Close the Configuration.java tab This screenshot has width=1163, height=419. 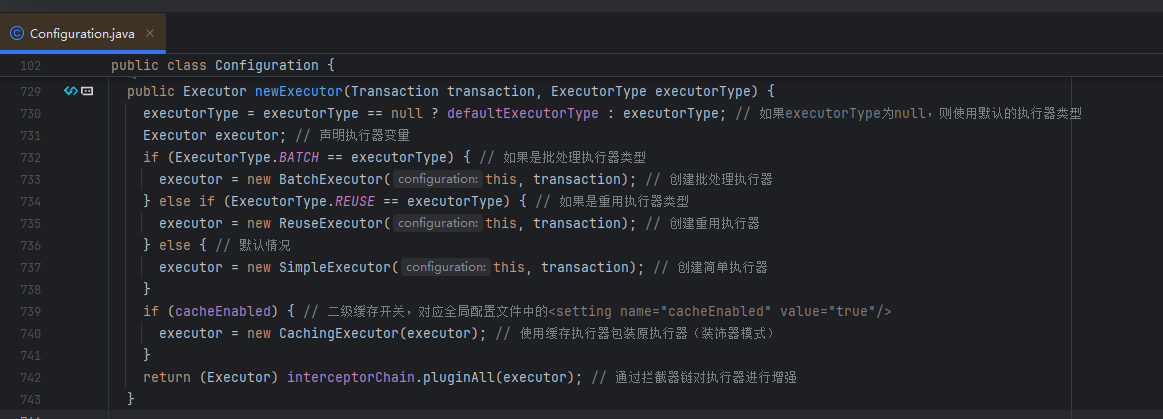click(x=150, y=33)
